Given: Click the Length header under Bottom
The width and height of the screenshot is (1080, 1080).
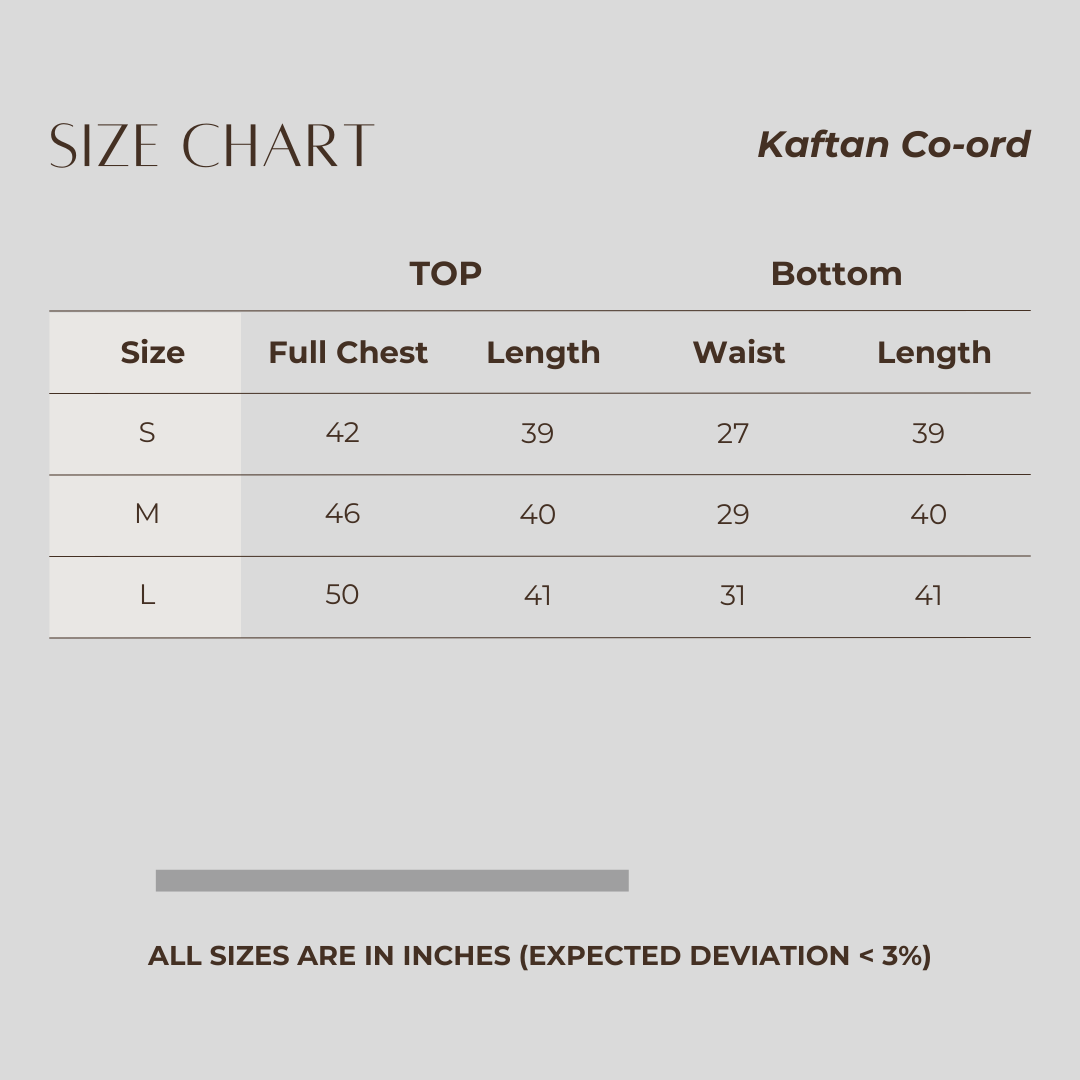Looking at the screenshot, I should pos(934,353).
